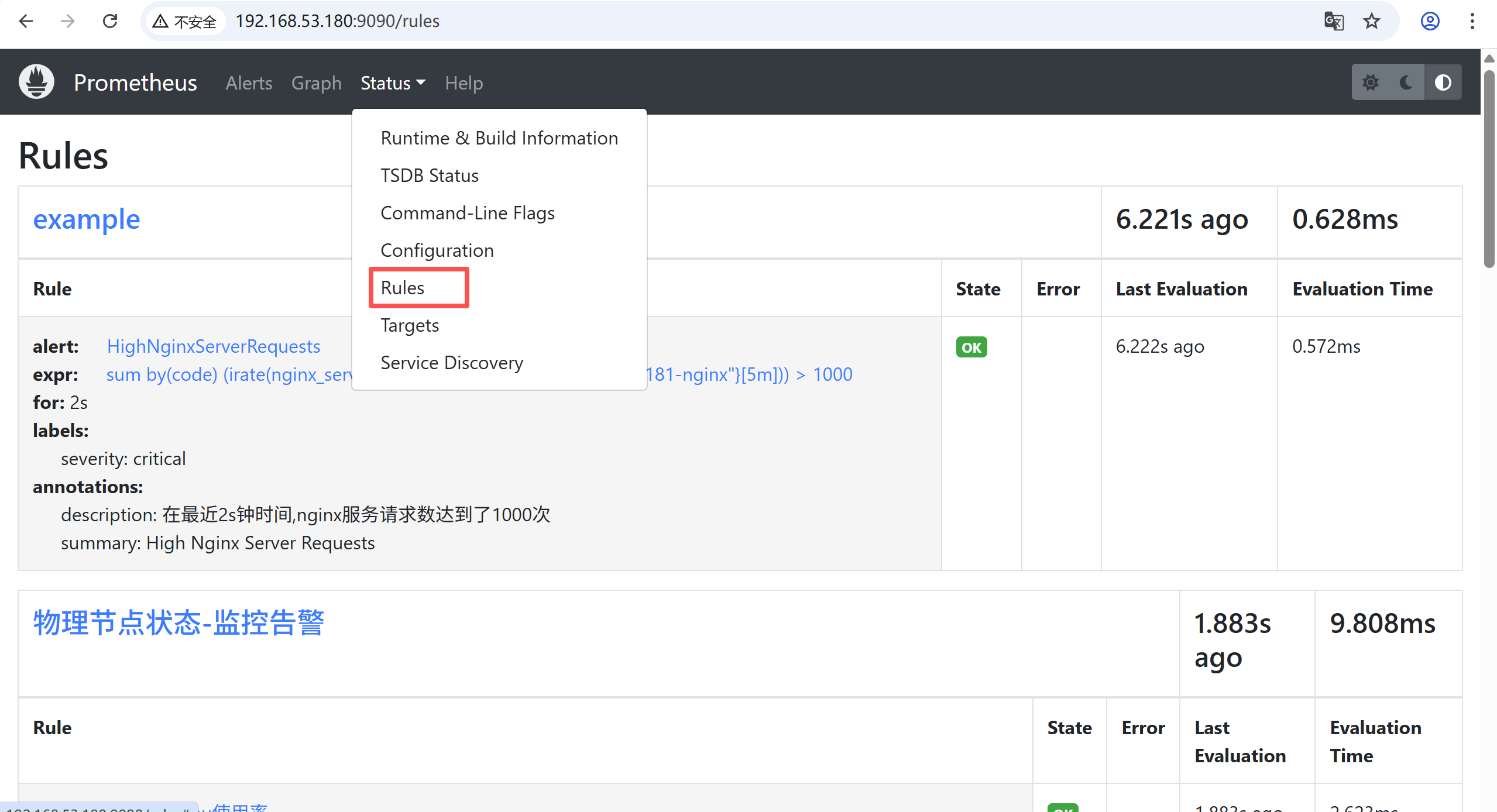
Task: Navigate back in the browser
Action: pyautogui.click(x=26, y=21)
